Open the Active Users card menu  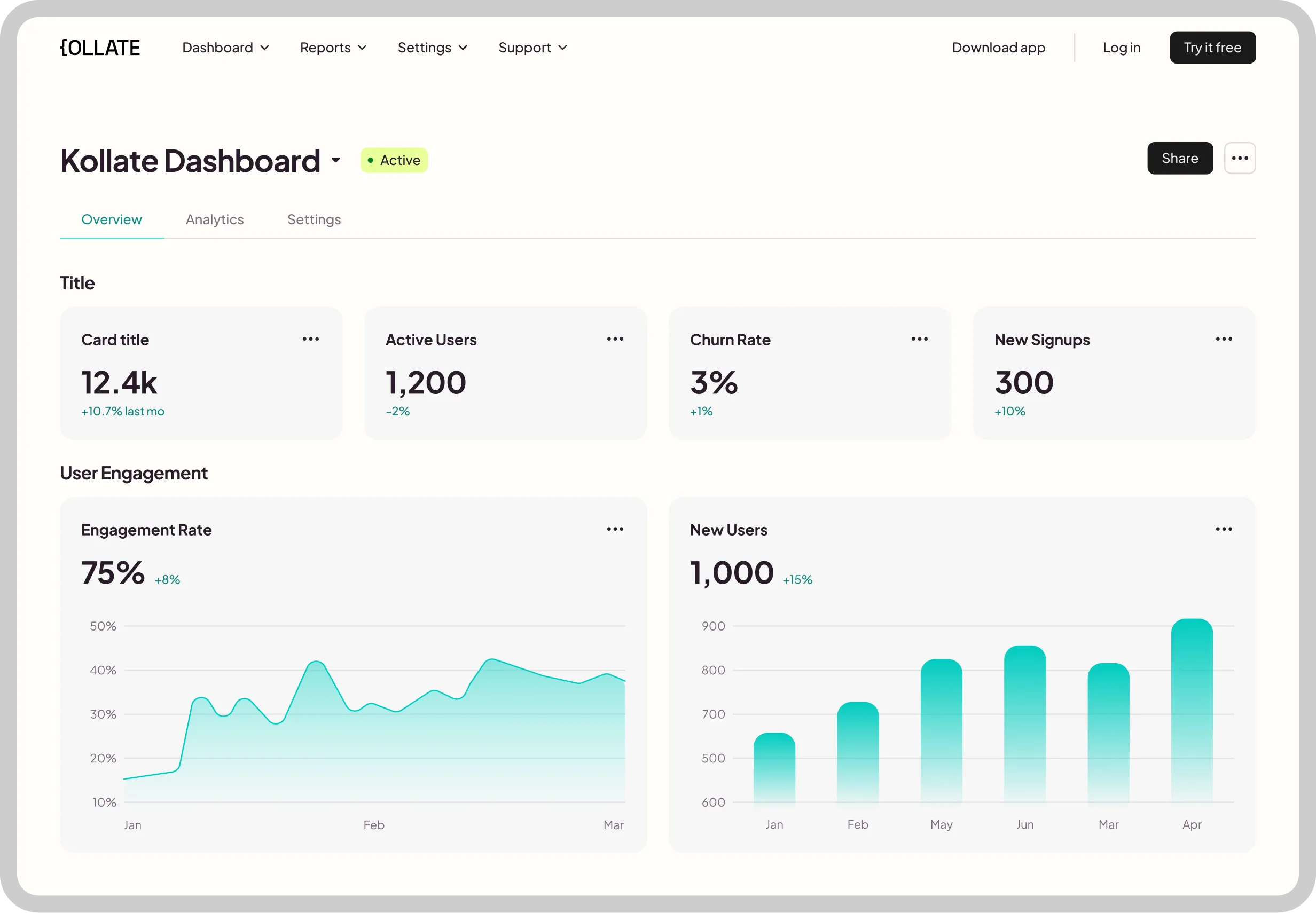pos(615,339)
